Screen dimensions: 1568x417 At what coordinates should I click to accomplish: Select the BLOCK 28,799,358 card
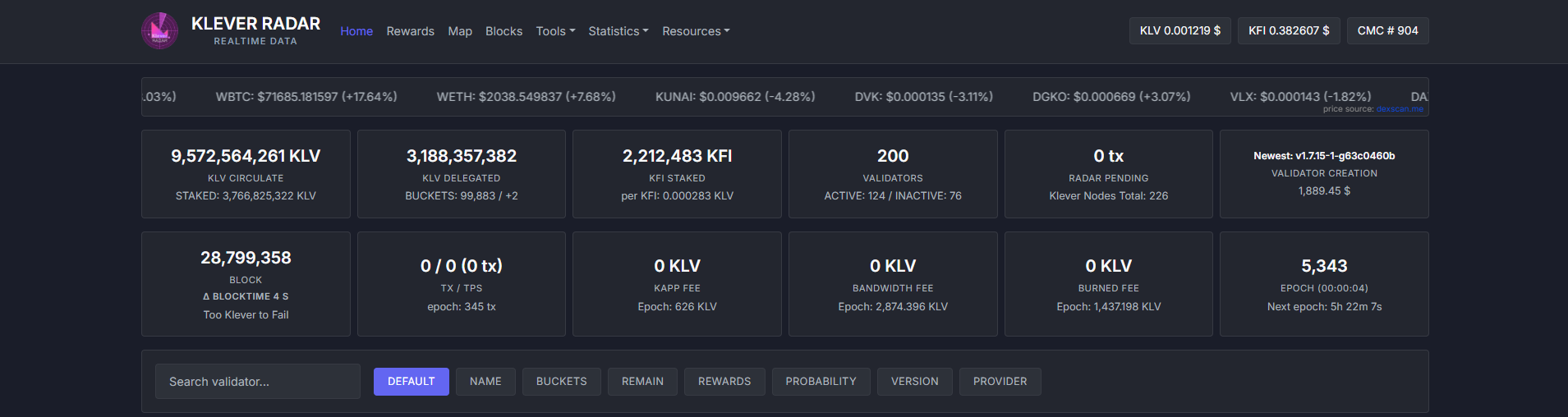(x=246, y=284)
